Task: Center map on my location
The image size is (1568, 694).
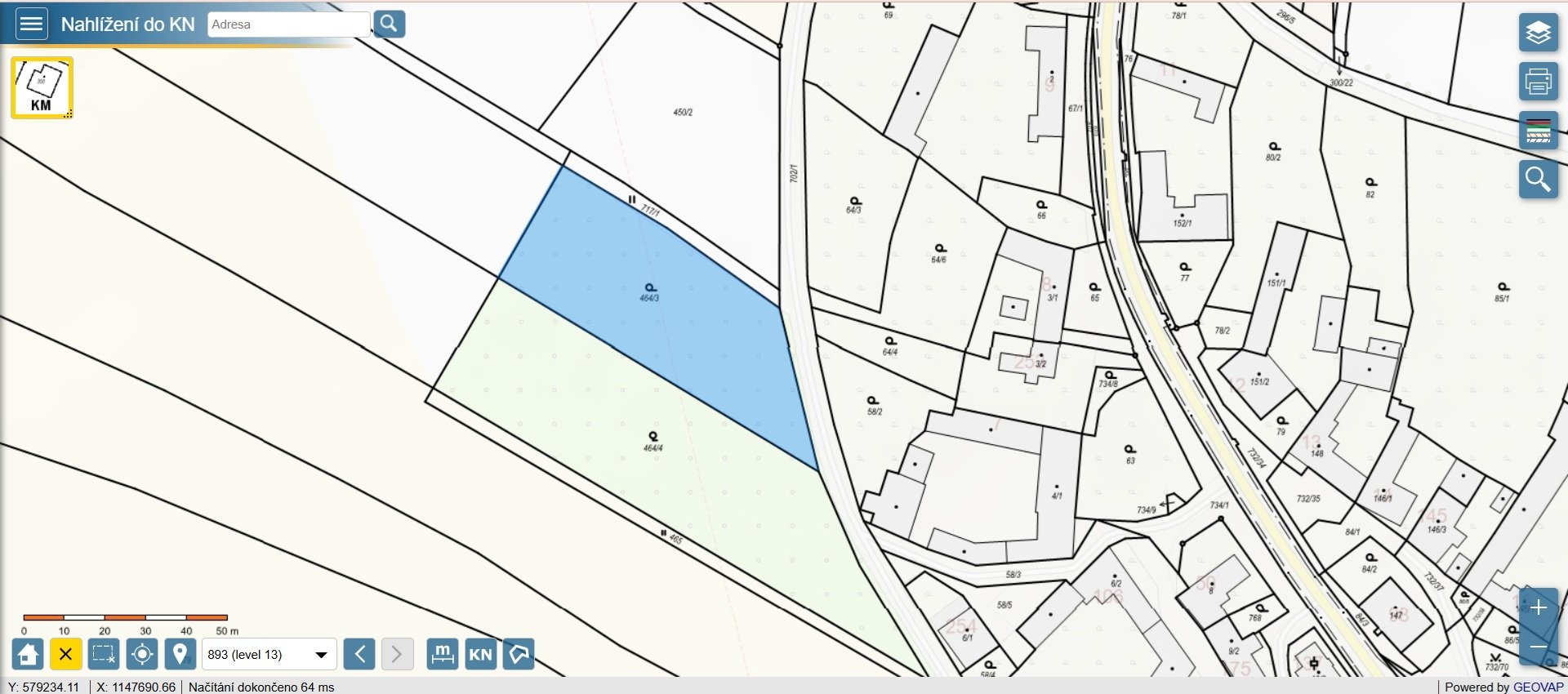Action: coord(142,654)
